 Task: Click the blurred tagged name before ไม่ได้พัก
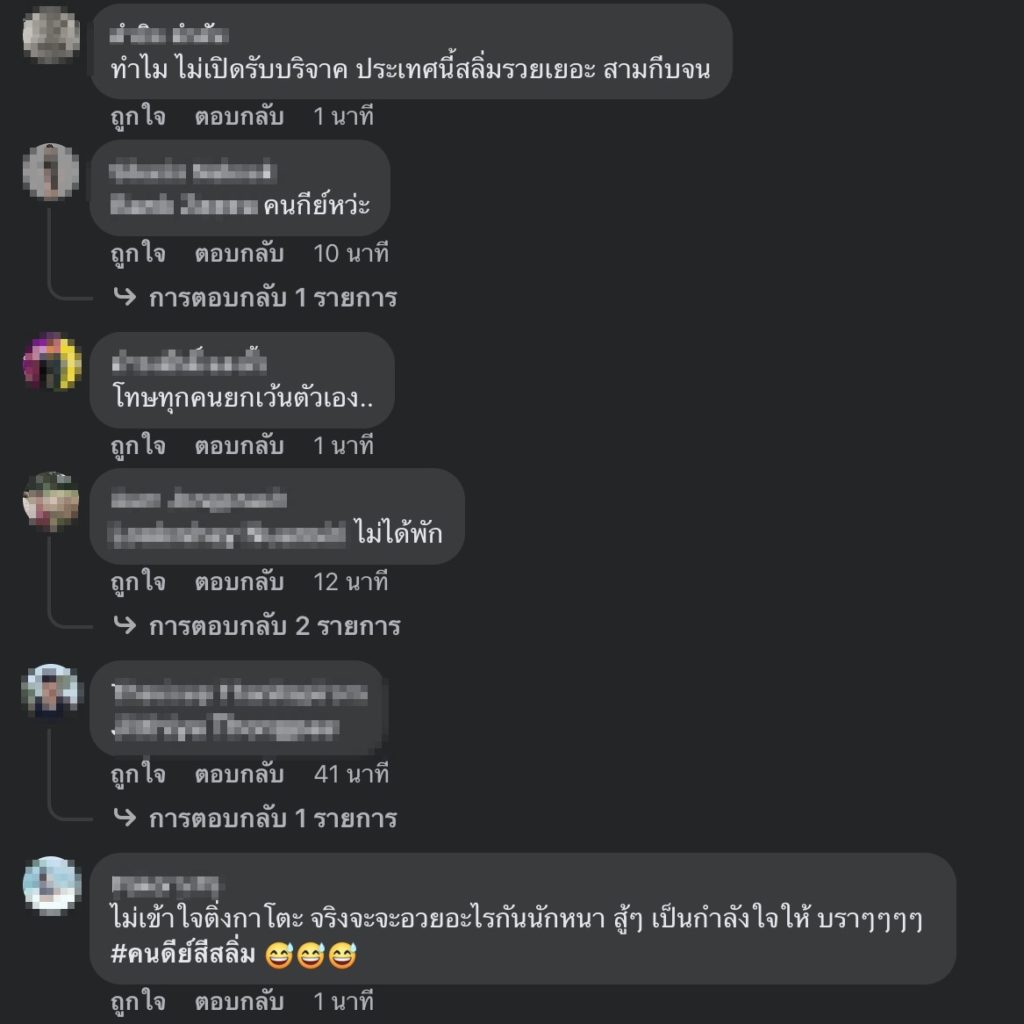point(228,534)
